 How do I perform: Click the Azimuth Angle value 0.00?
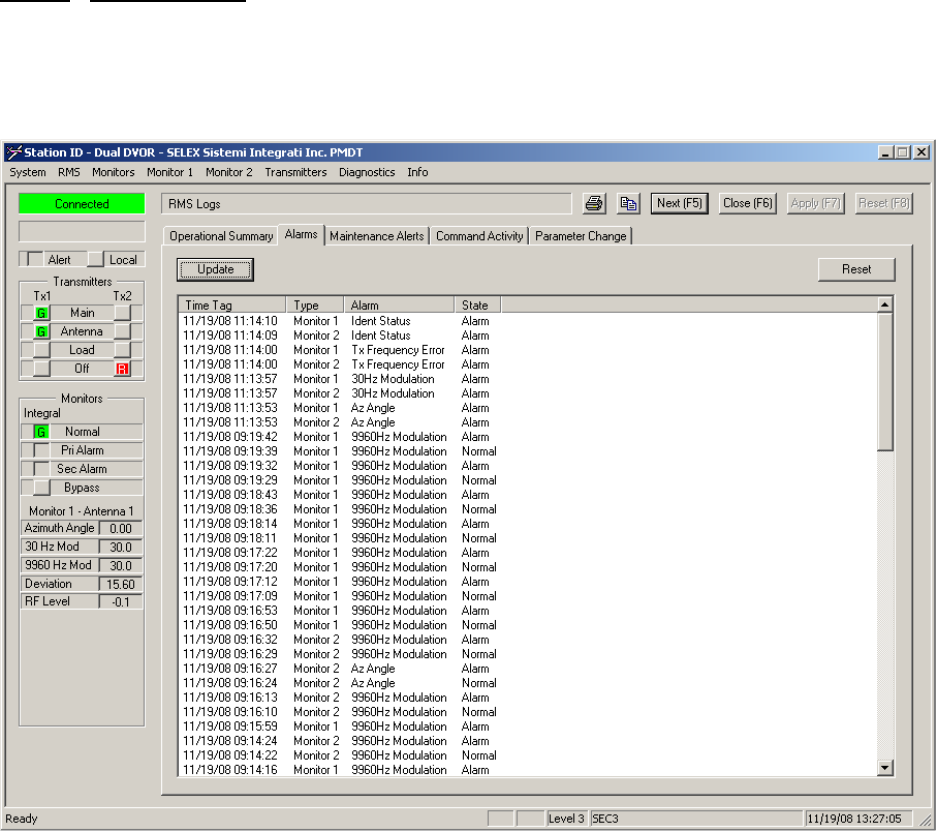coord(121,528)
